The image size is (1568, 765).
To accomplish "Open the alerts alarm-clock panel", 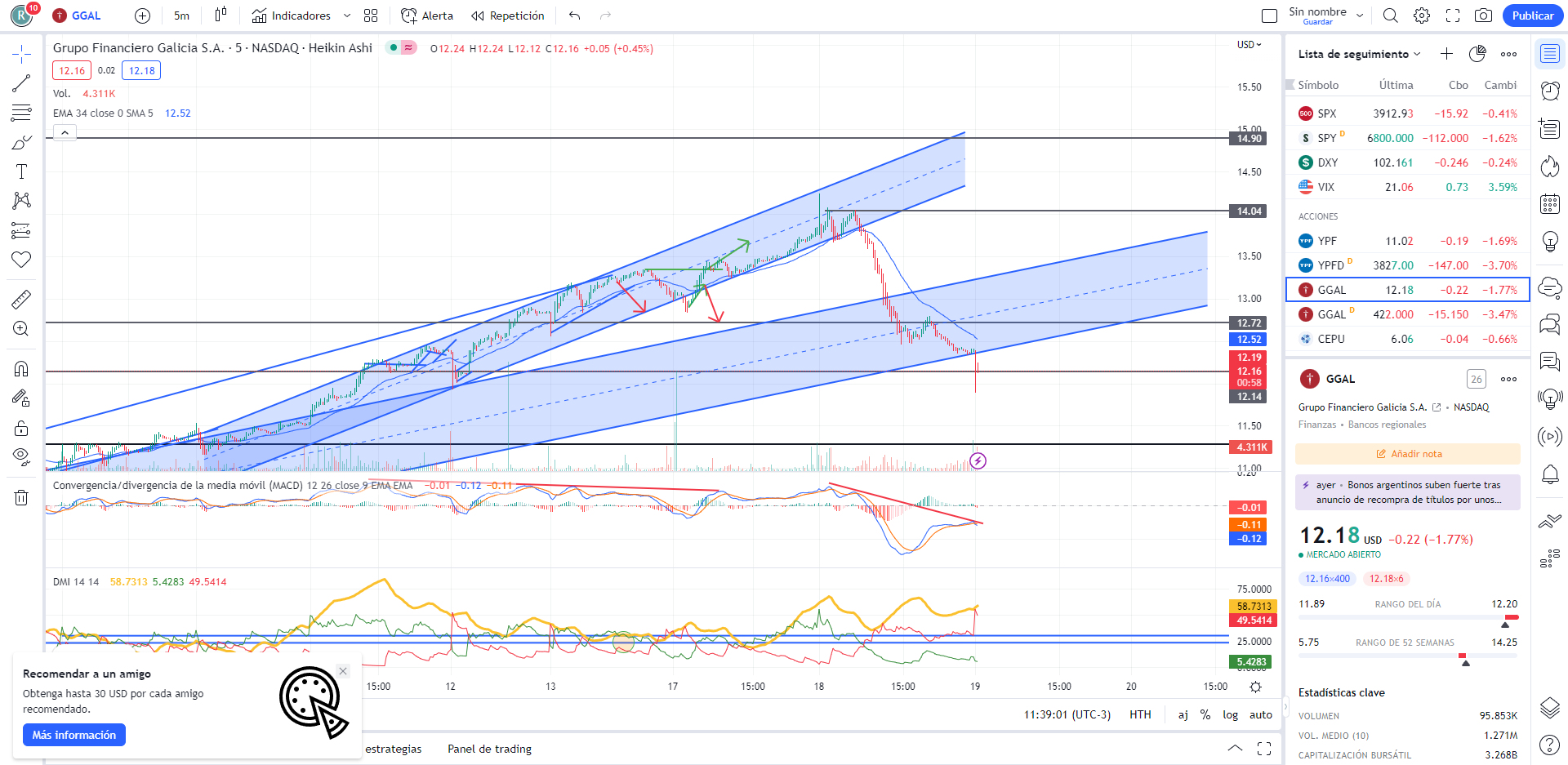I will click(1549, 91).
